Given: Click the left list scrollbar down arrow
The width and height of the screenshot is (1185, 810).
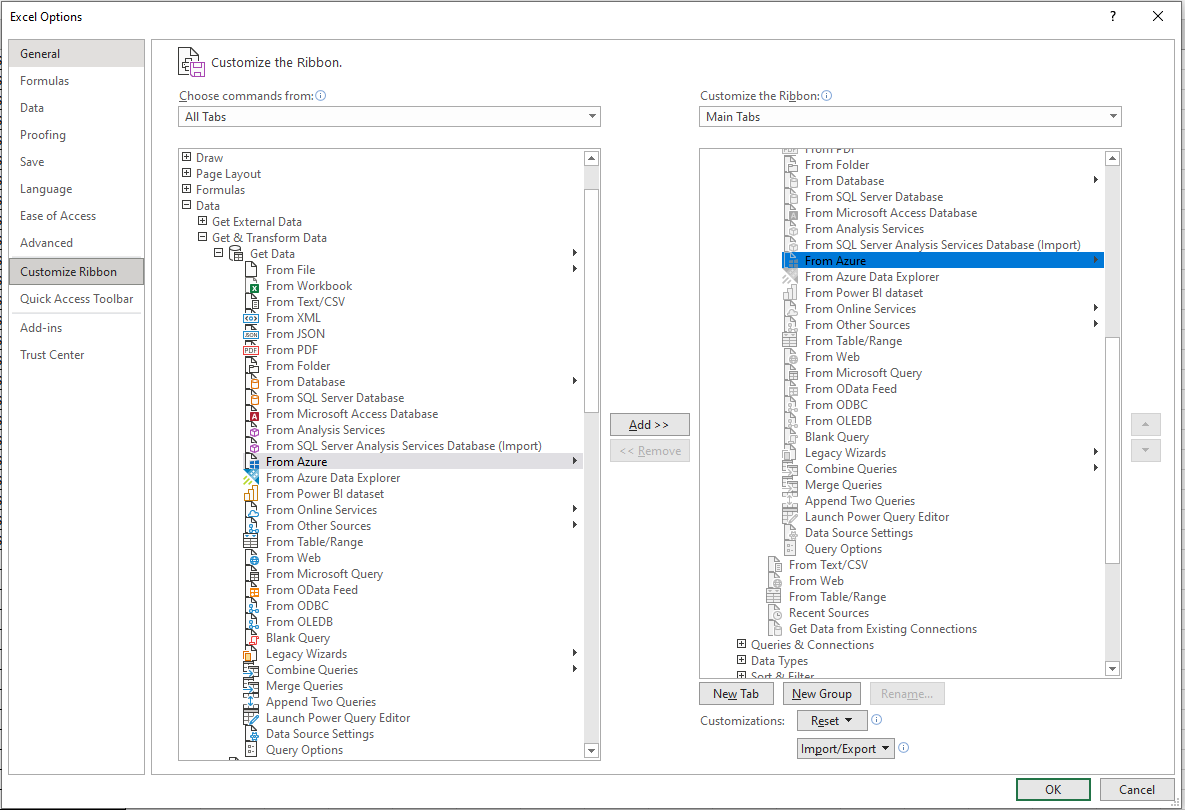Looking at the screenshot, I should pos(592,751).
